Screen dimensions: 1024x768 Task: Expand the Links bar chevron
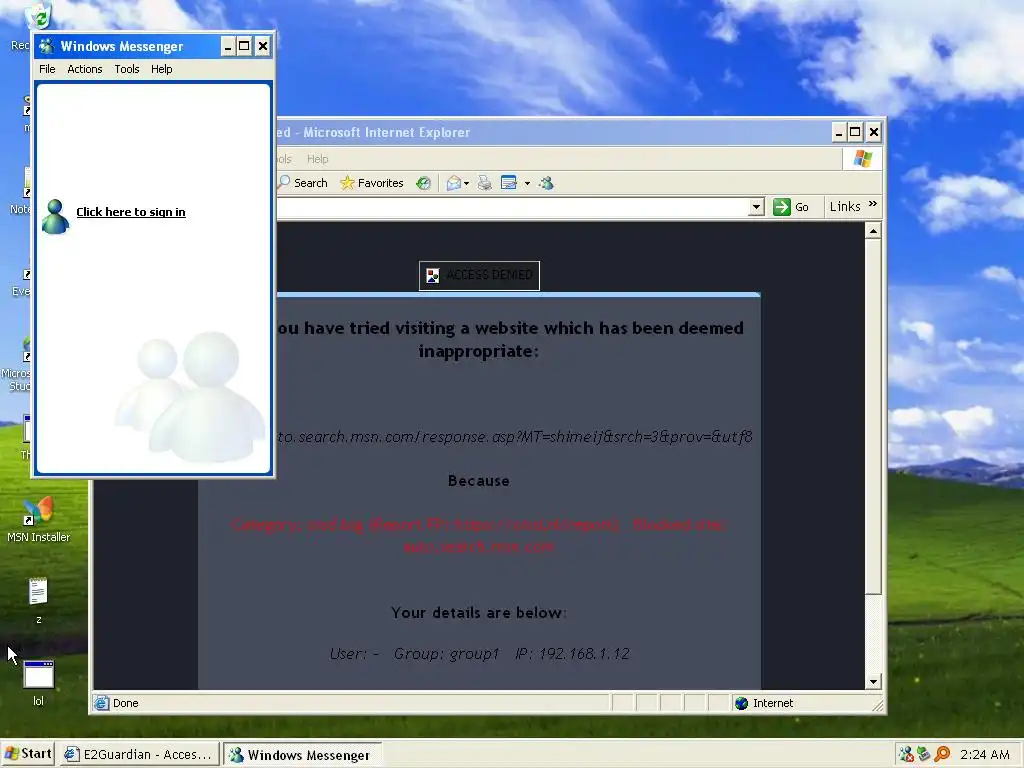(872, 205)
